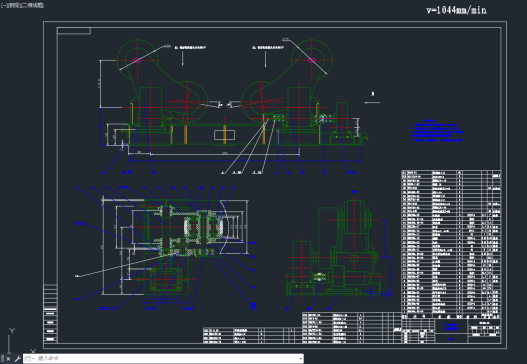Click the viewport controls label at top-left

pos(22,5)
